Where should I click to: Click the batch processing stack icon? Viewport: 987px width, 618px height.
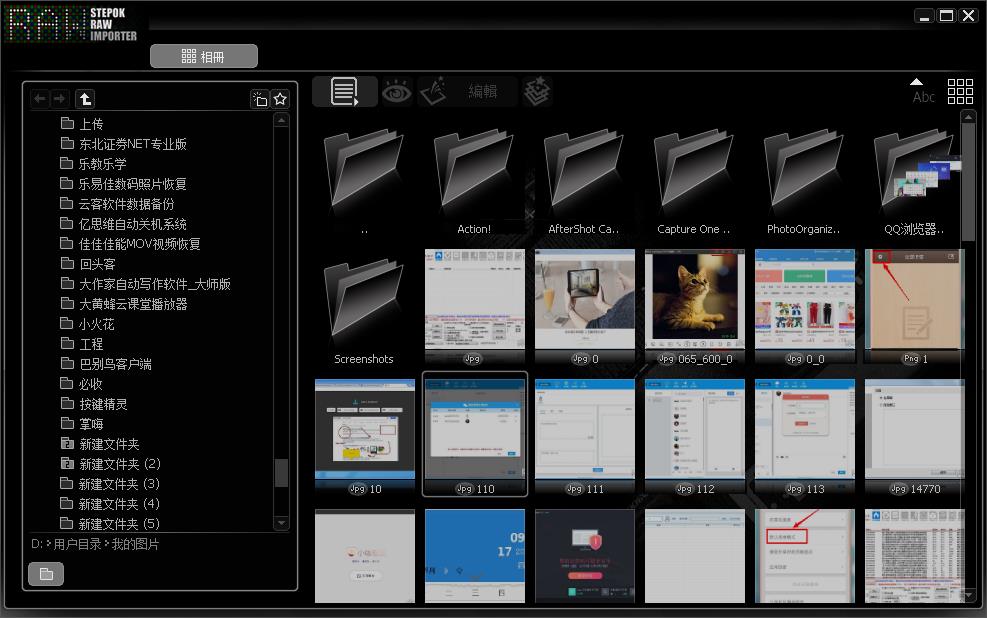point(537,92)
